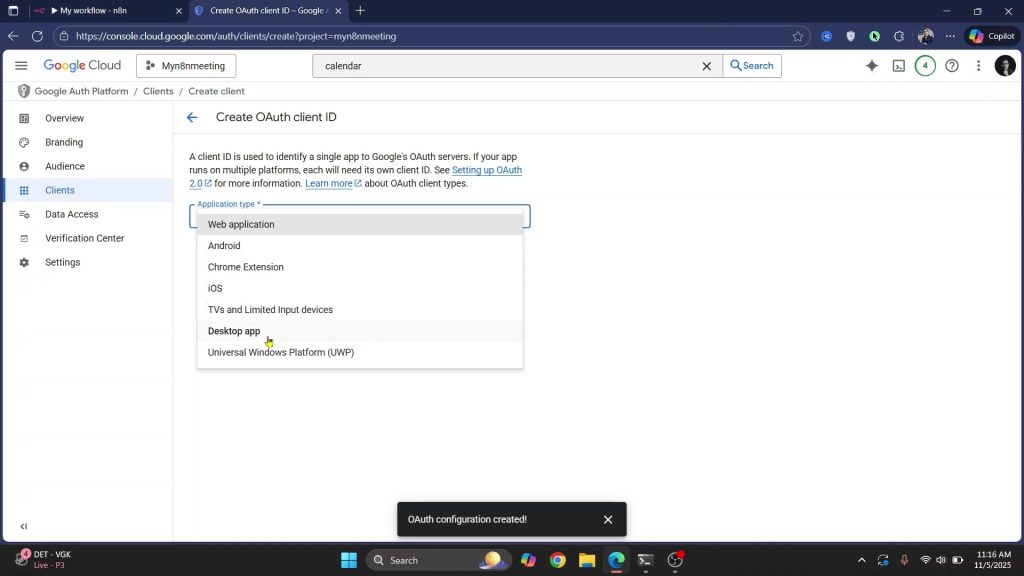Viewport: 1024px width, 576px height.
Task: Open the Google Cloud navigation hamburger menu
Action: (x=21, y=66)
